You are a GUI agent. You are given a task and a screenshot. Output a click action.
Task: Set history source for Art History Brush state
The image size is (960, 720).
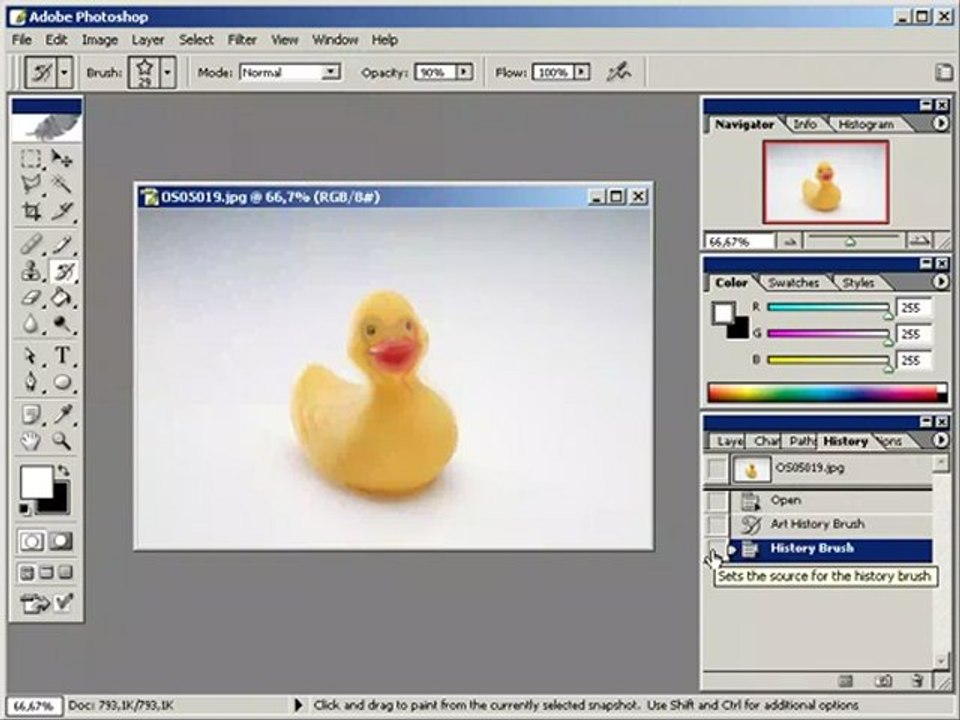[717, 525]
